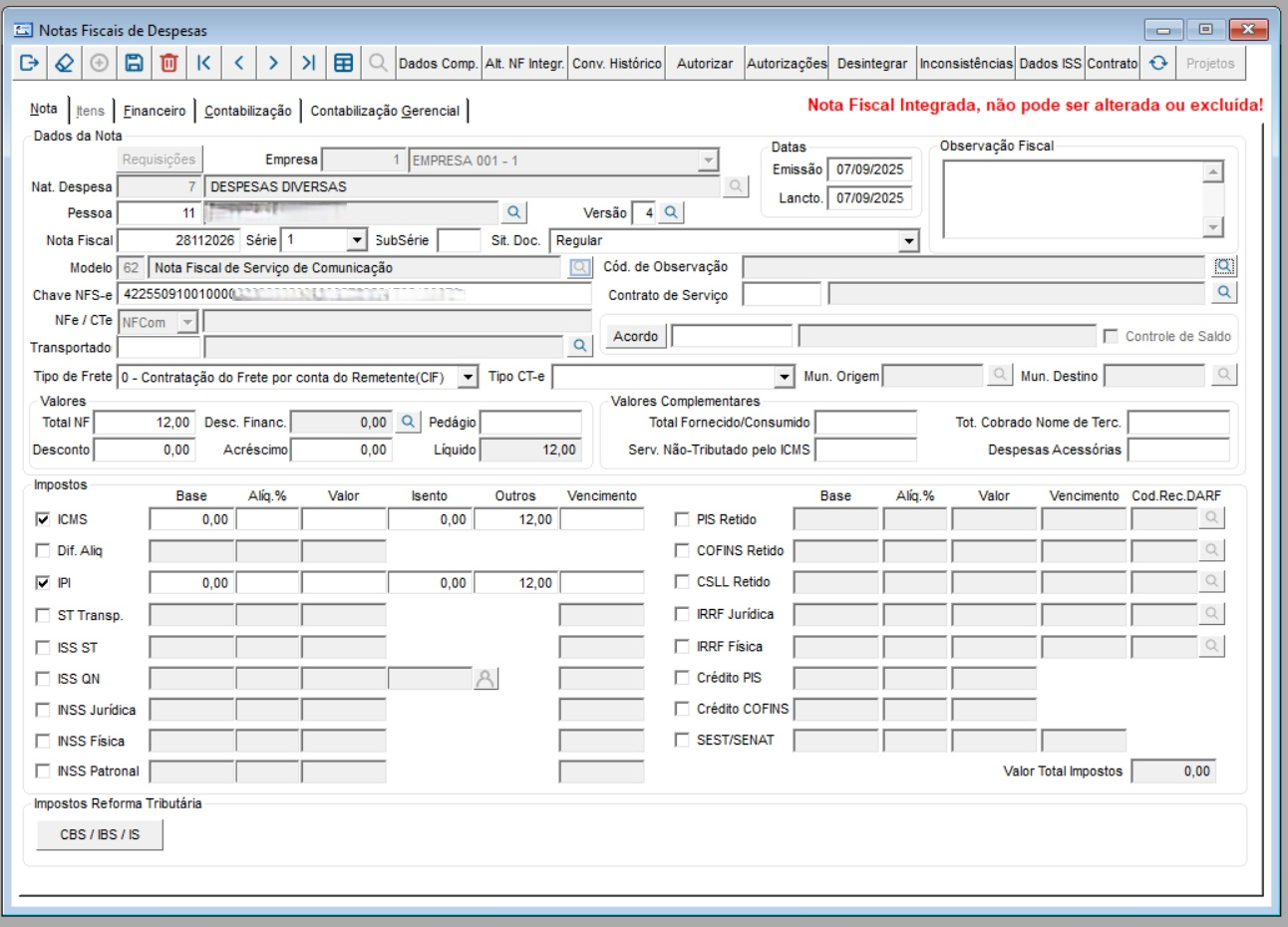Viewport: 1288px width, 927px height.
Task: Switch to the Financeiro tab
Action: click(155, 111)
